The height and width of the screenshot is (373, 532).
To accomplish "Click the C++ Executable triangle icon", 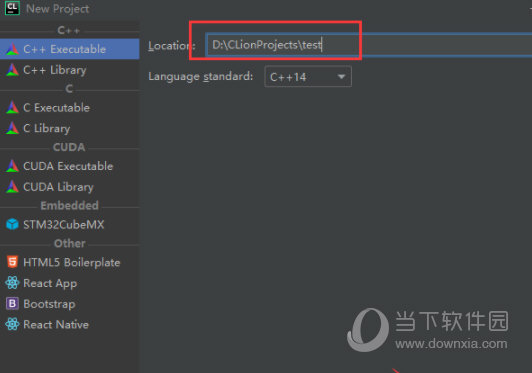I will 13,49.
